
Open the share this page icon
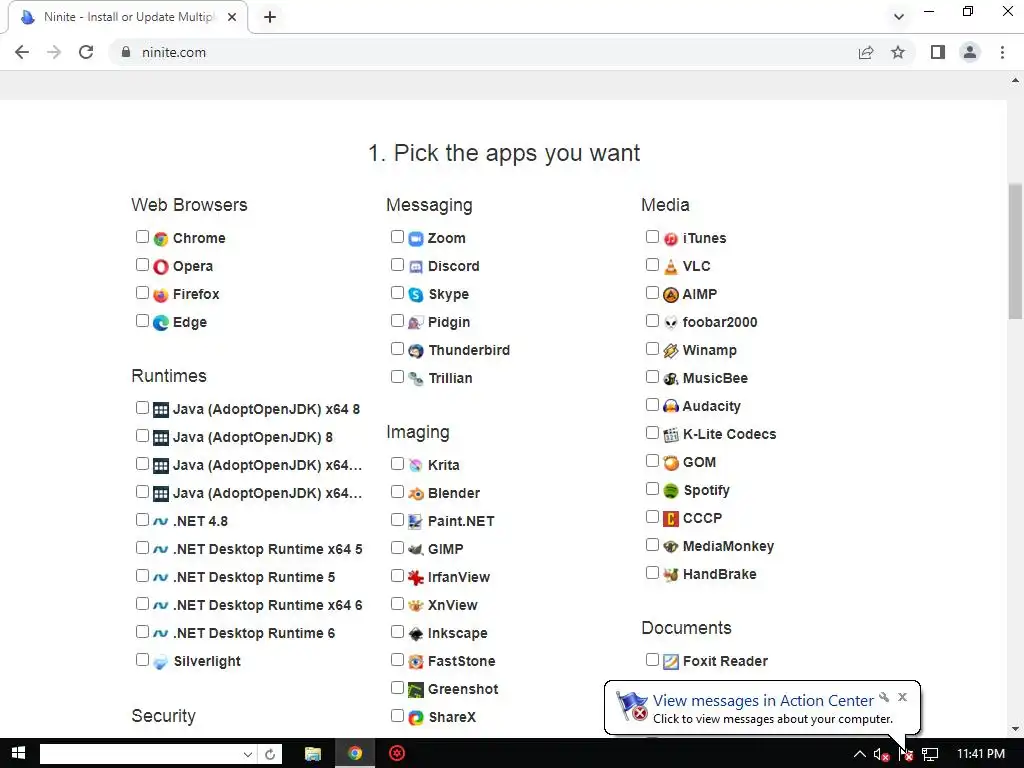point(866,52)
